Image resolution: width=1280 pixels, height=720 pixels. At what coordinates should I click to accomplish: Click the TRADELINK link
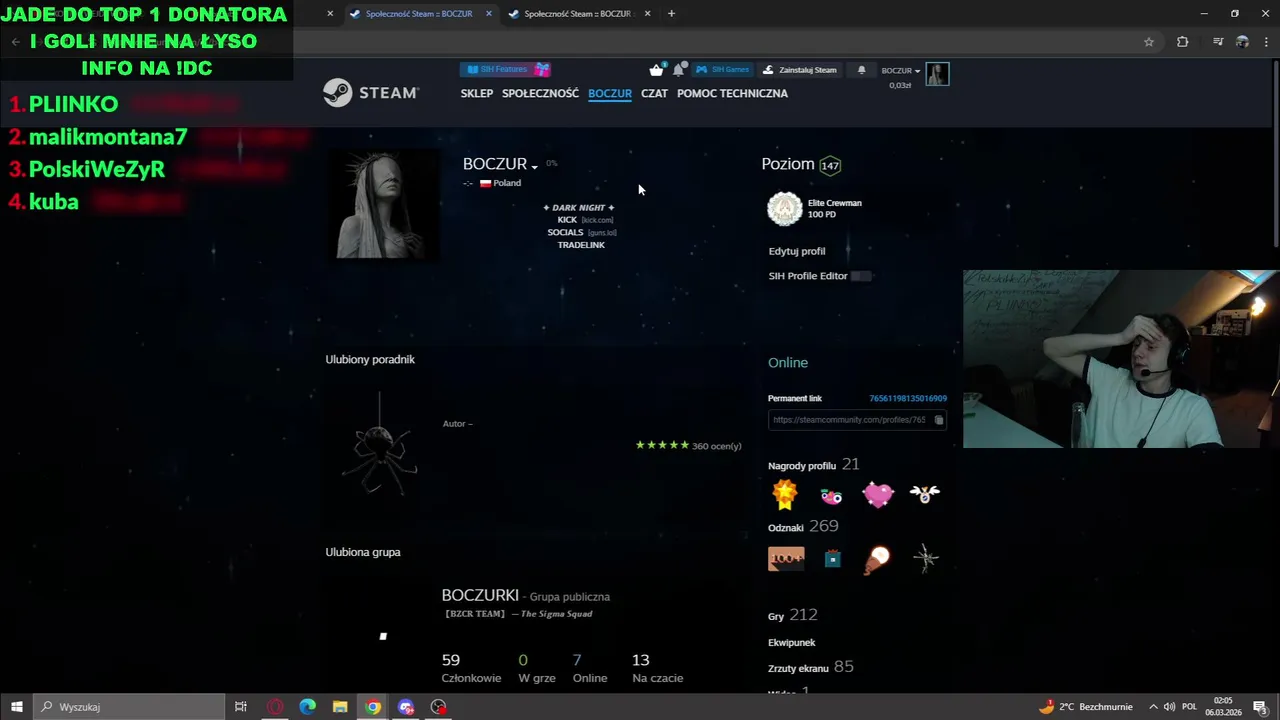click(581, 245)
